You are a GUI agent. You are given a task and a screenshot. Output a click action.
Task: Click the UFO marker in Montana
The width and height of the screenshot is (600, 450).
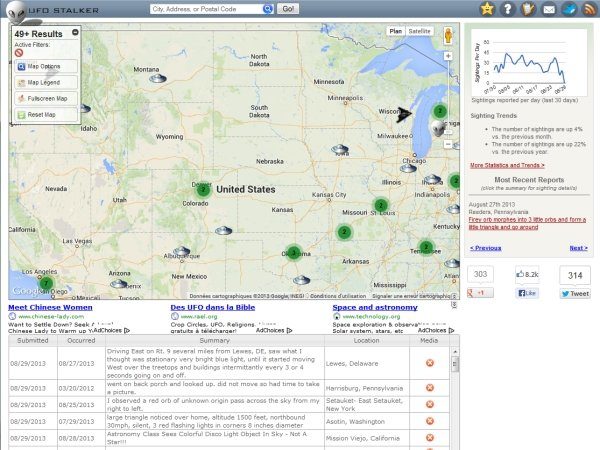(x=157, y=79)
